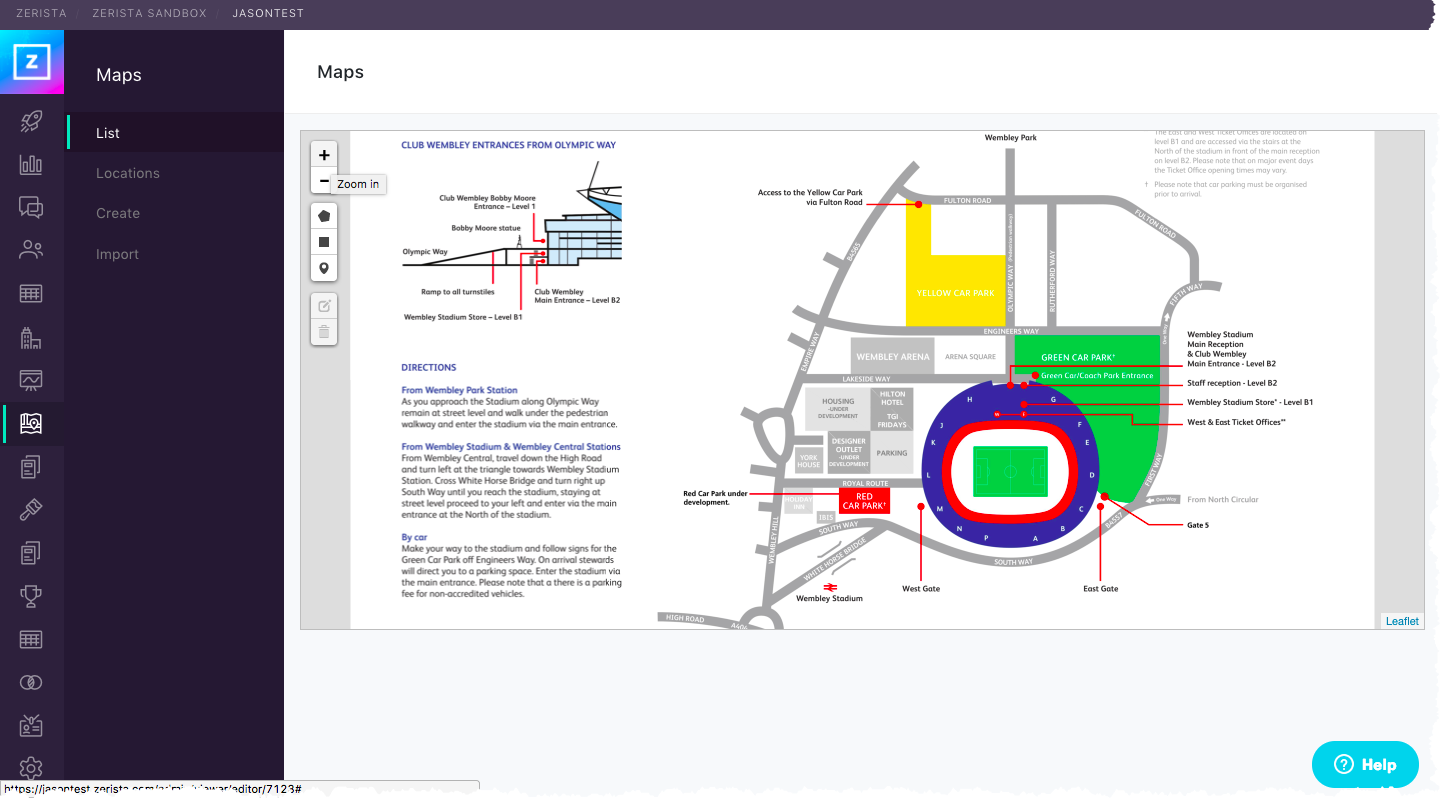Zoom out the map with minus button
The image size is (1440, 798).
[x=323, y=181]
